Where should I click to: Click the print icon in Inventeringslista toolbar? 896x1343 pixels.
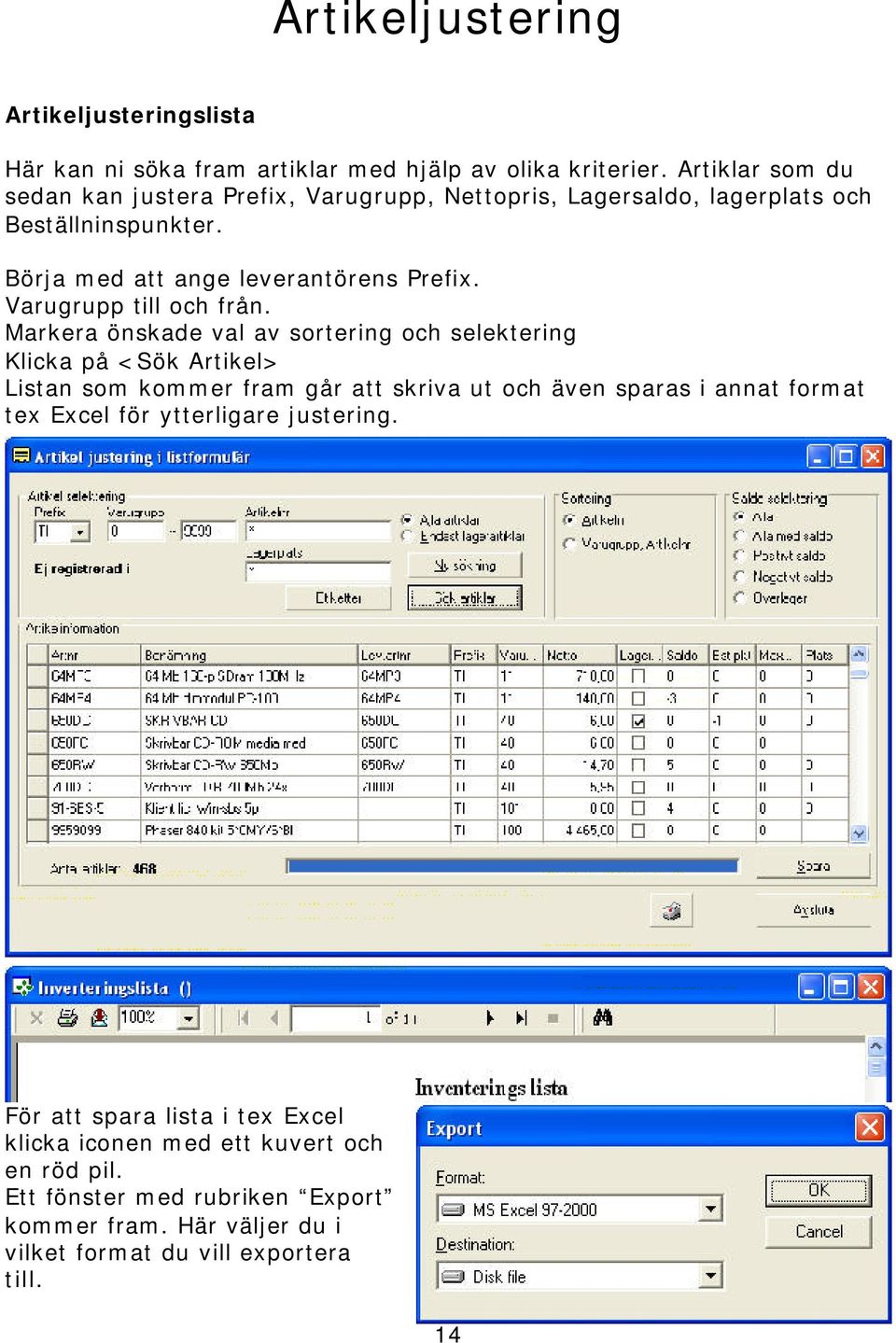67,1018
